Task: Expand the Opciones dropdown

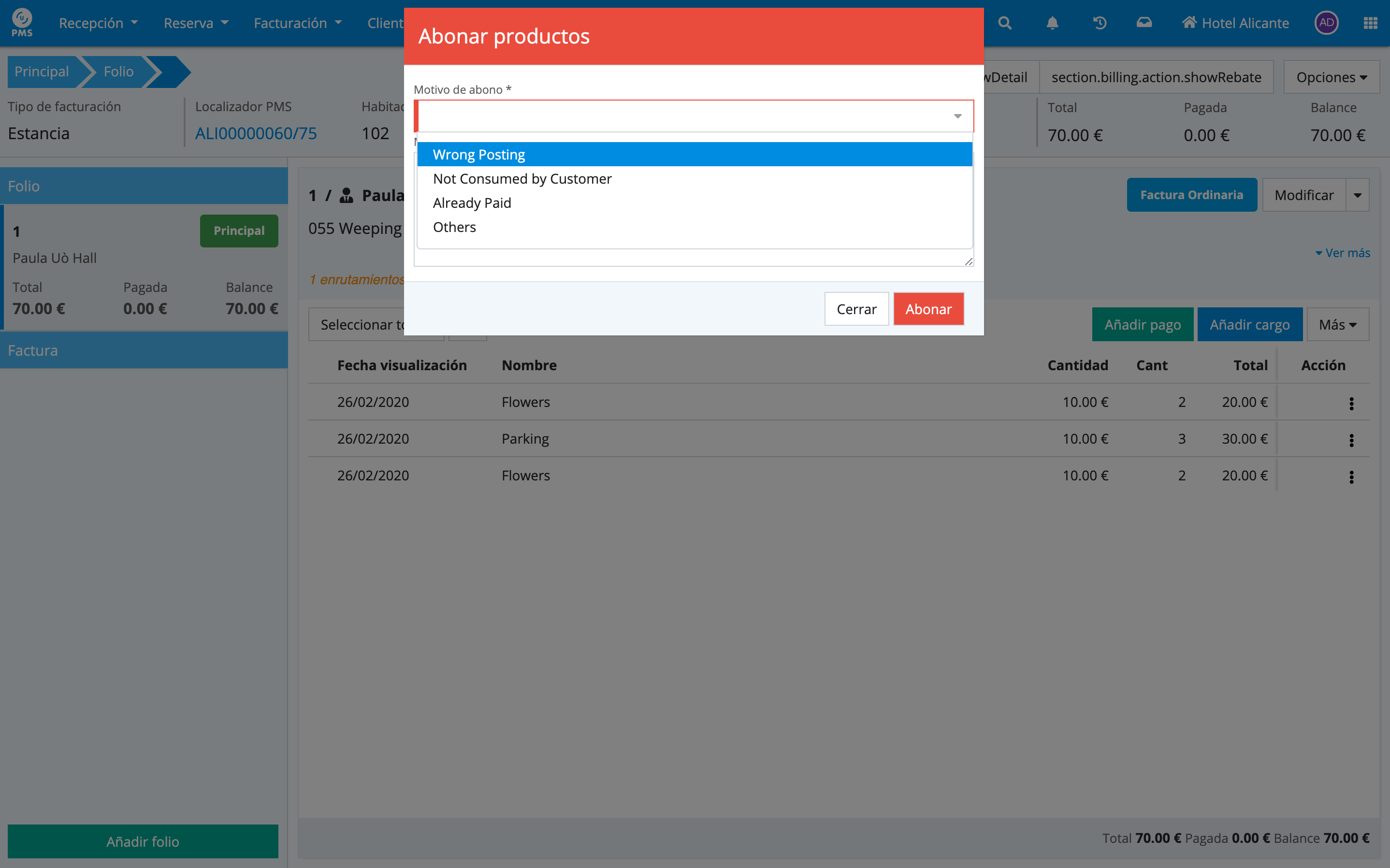Action: point(1331,77)
